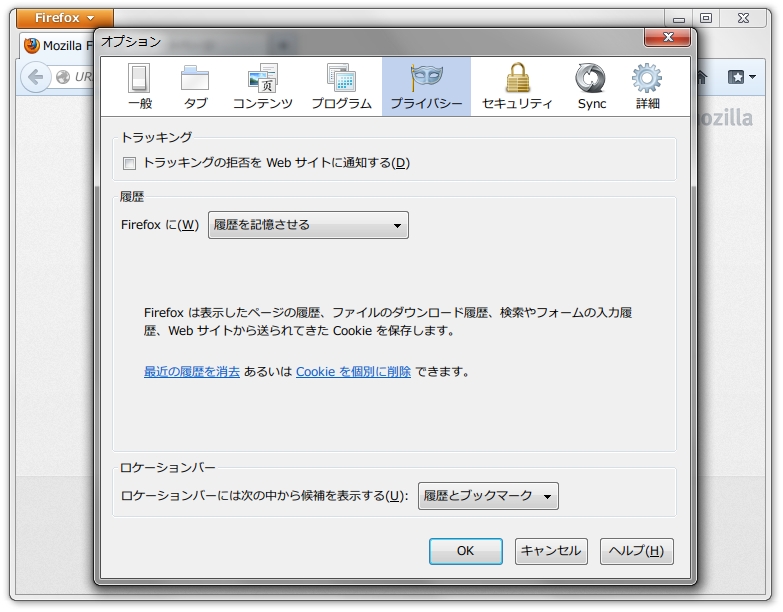Minimize the Firefox main window
The height and width of the screenshot is (612, 783).
point(679,18)
